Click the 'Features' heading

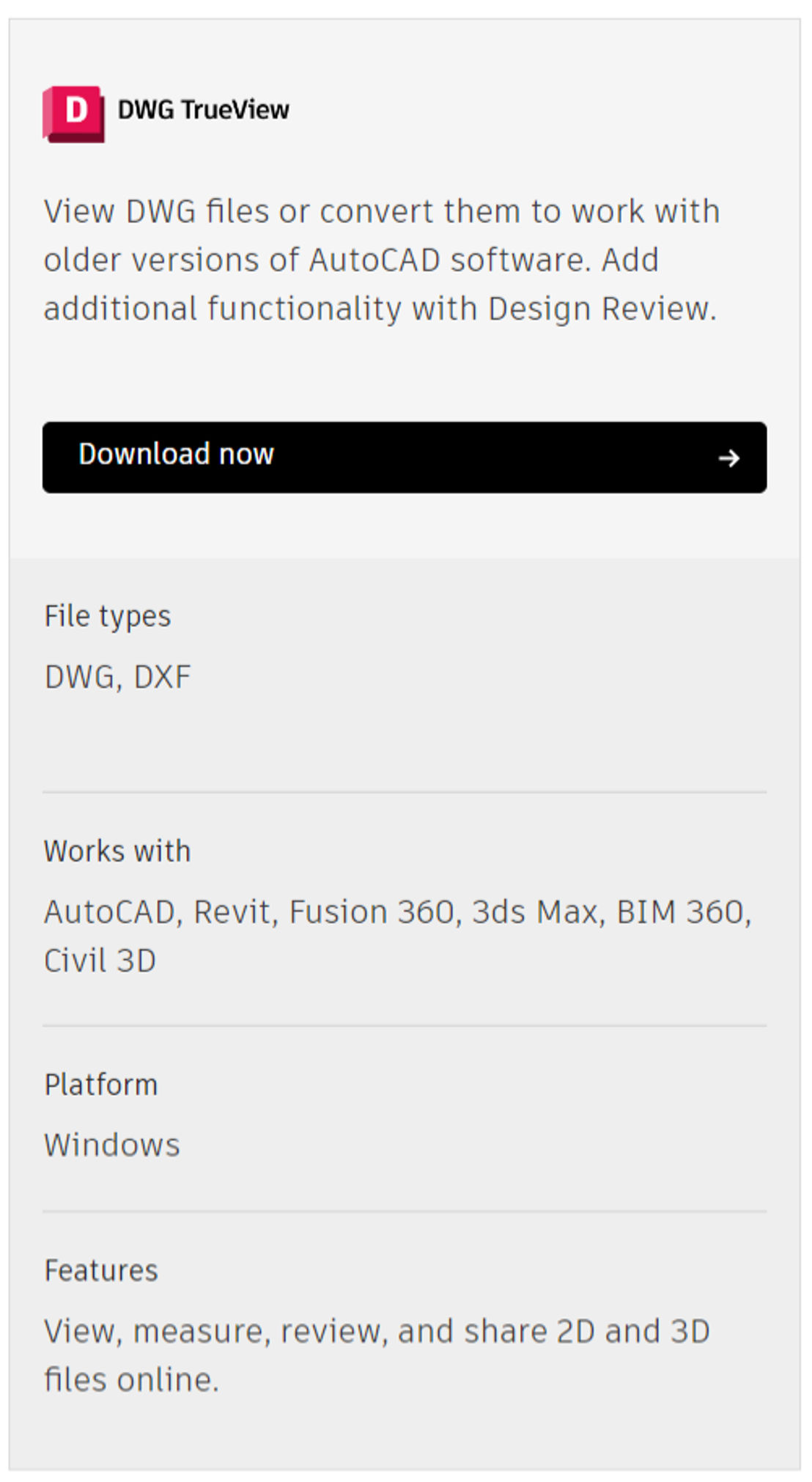[x=101, y=1270]
